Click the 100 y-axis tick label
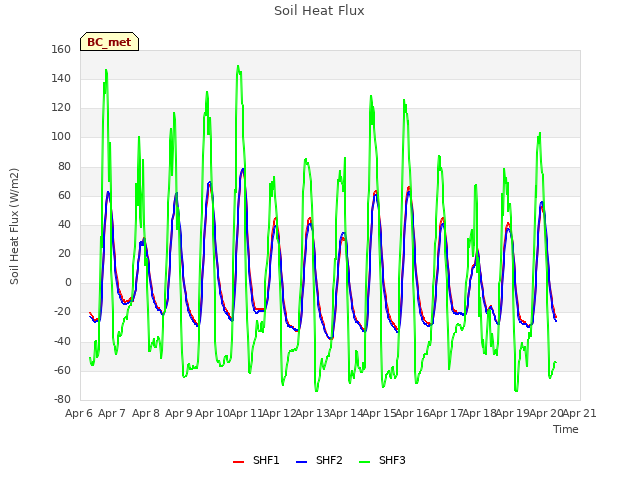The image size is (640, 480). [x=61, y=137]
